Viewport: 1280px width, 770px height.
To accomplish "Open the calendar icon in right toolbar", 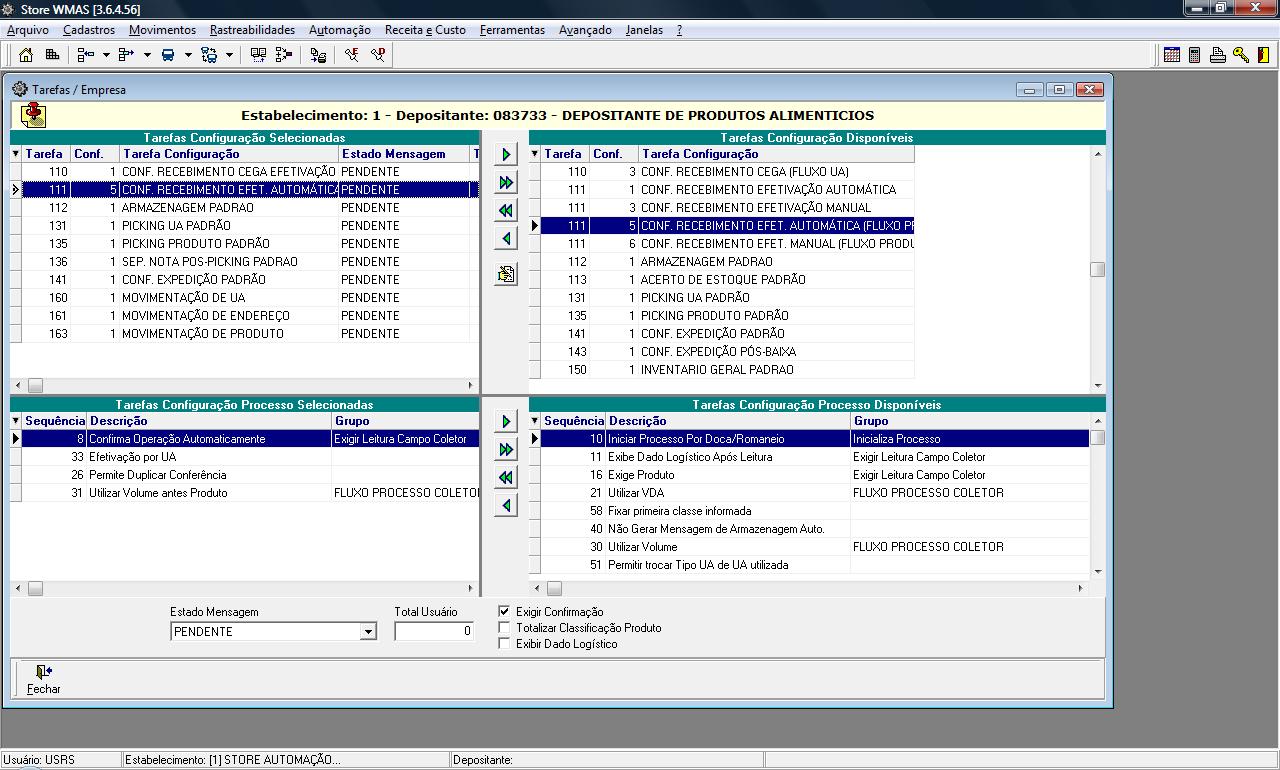I will [x=1173, y=55].
